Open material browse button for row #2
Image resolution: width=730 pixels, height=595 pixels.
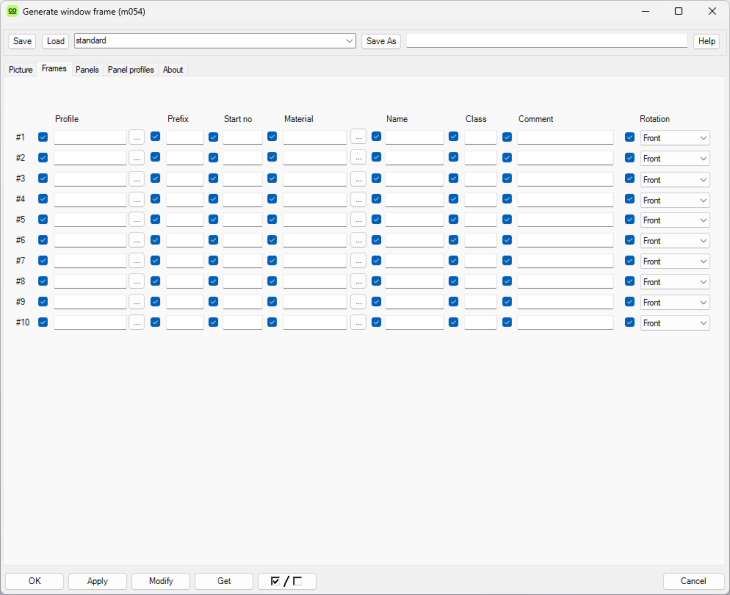[x=358, y=158]
